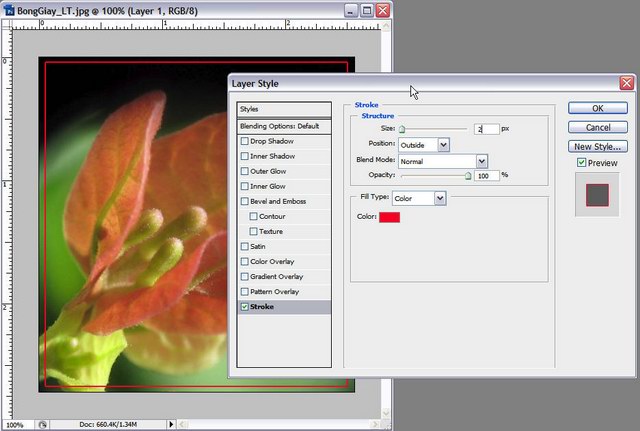This screenshot has width=640, height=431.
Task: Enable the Gradient Overlay checkbox
Action: 245,277
